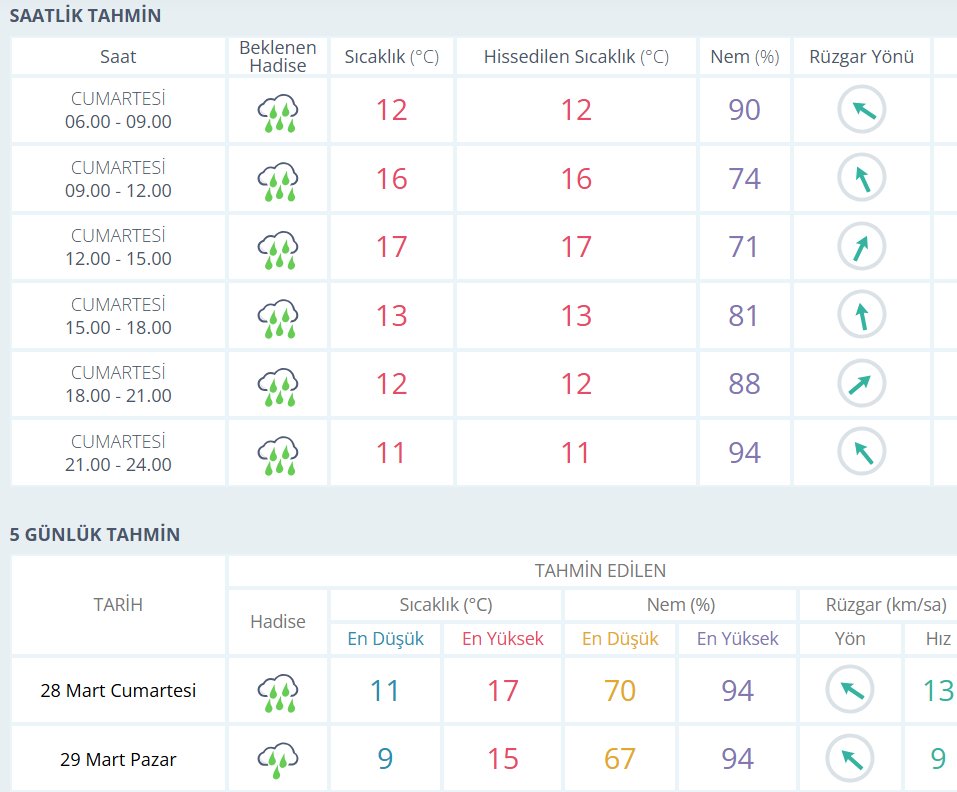Screen dimensions: 957x792
Task: Click the 28 Mart Cumartesi date cell
Action: pos(118,691)
